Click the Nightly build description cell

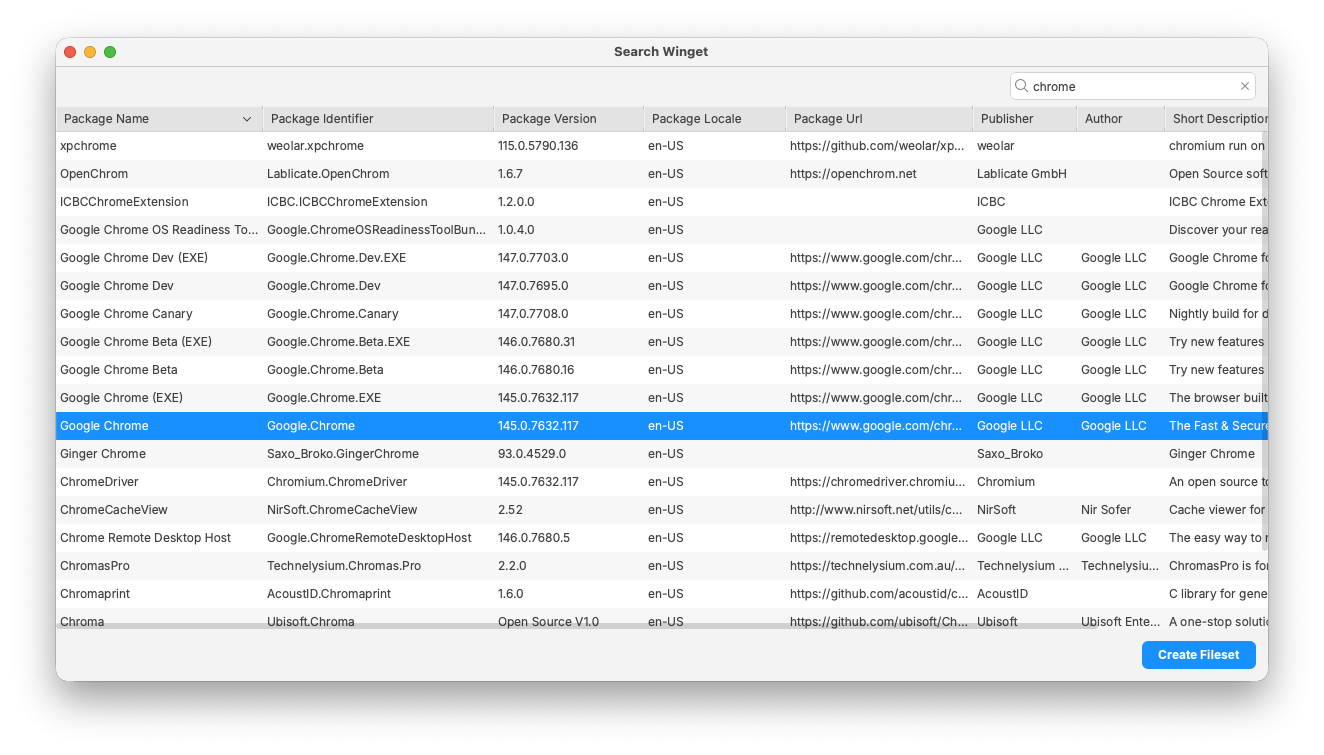pos(1216,314)
